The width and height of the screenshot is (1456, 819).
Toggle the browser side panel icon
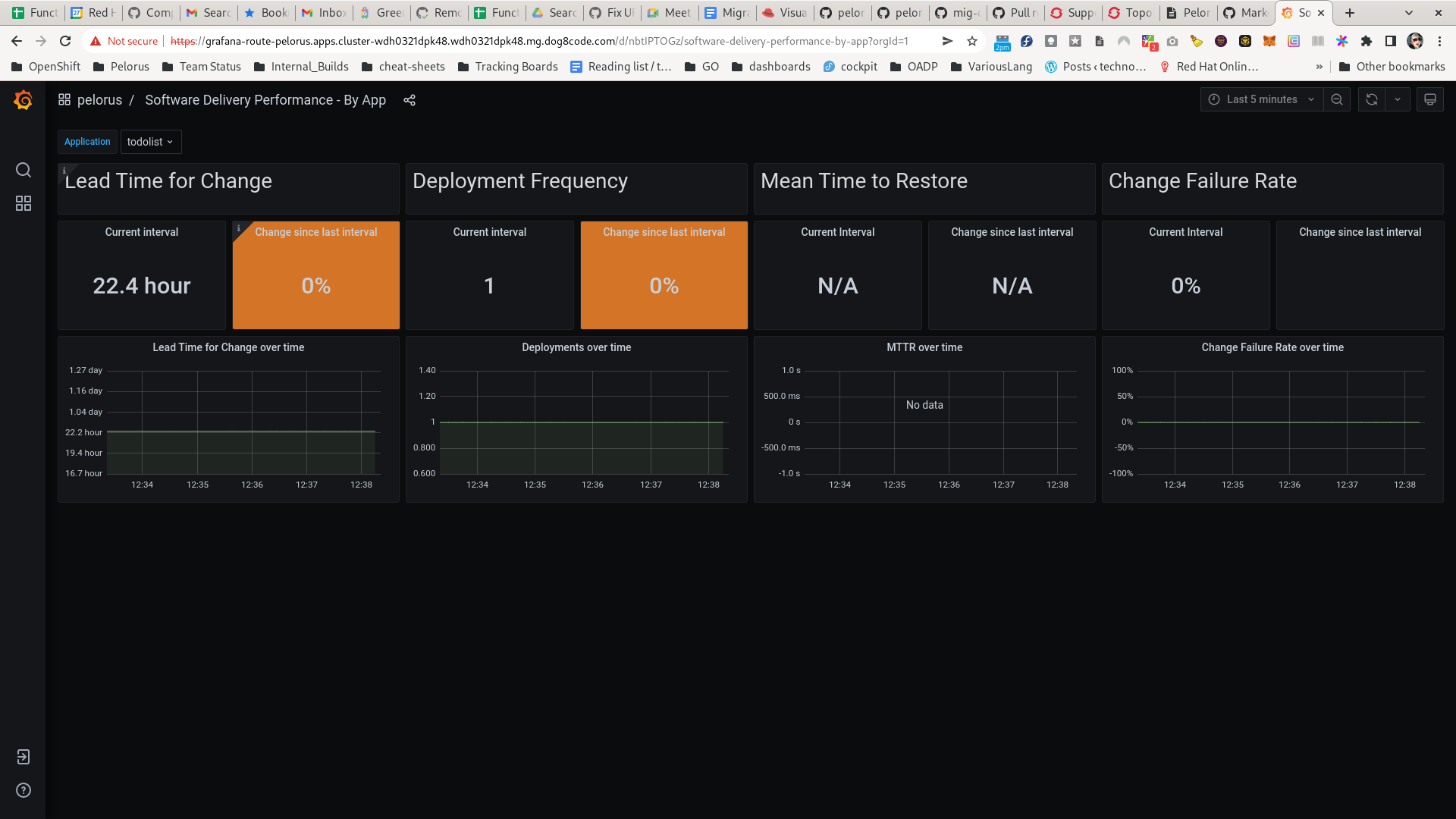coord(1391,41)
